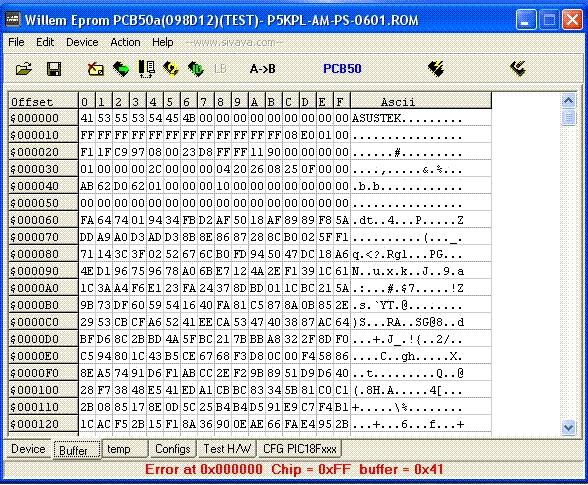
Task: Click the compare chip with buffer icon
Action: click(x=146, y=69)
